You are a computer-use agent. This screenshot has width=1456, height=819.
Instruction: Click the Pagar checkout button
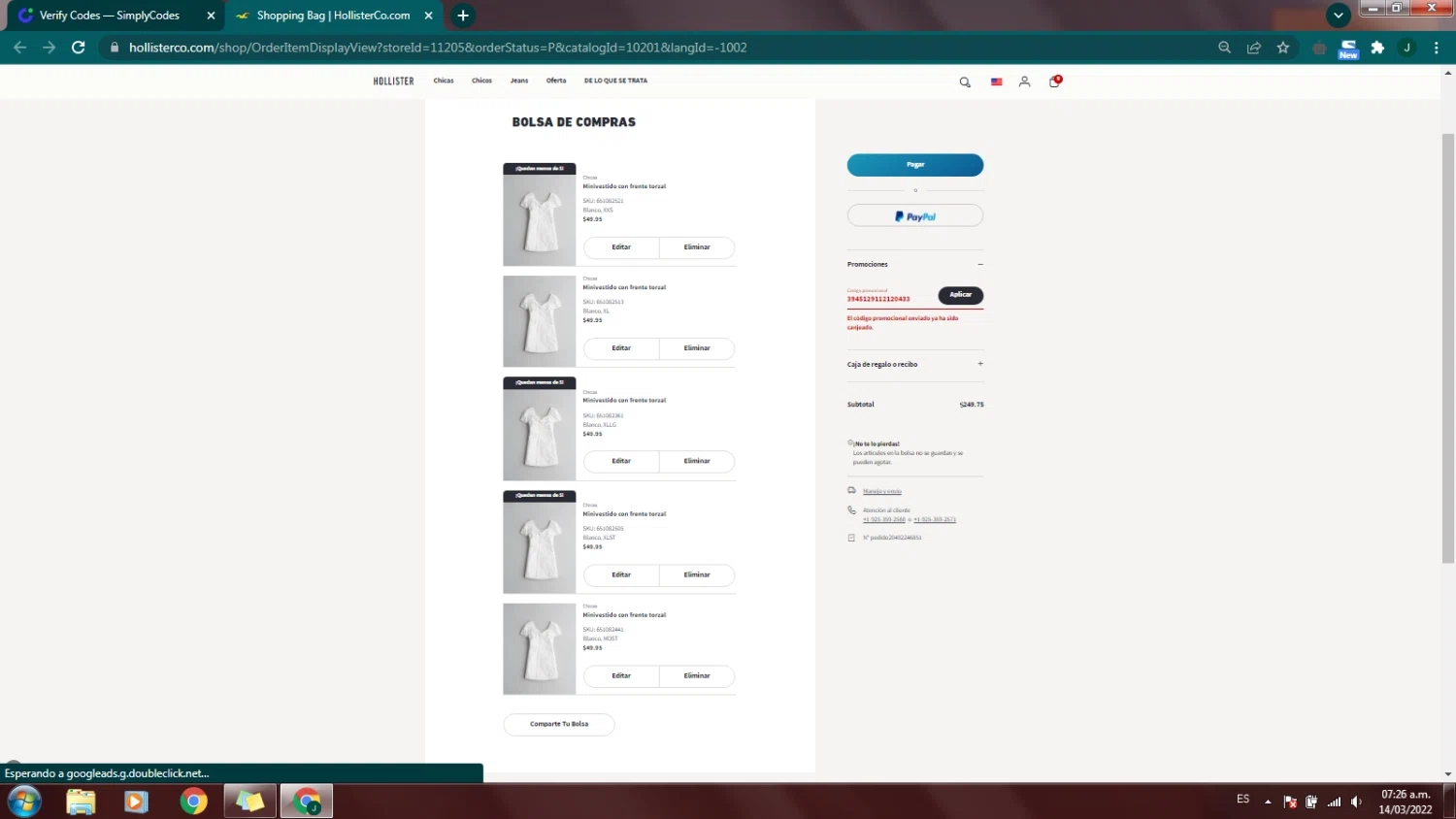(x=915, y=165)
